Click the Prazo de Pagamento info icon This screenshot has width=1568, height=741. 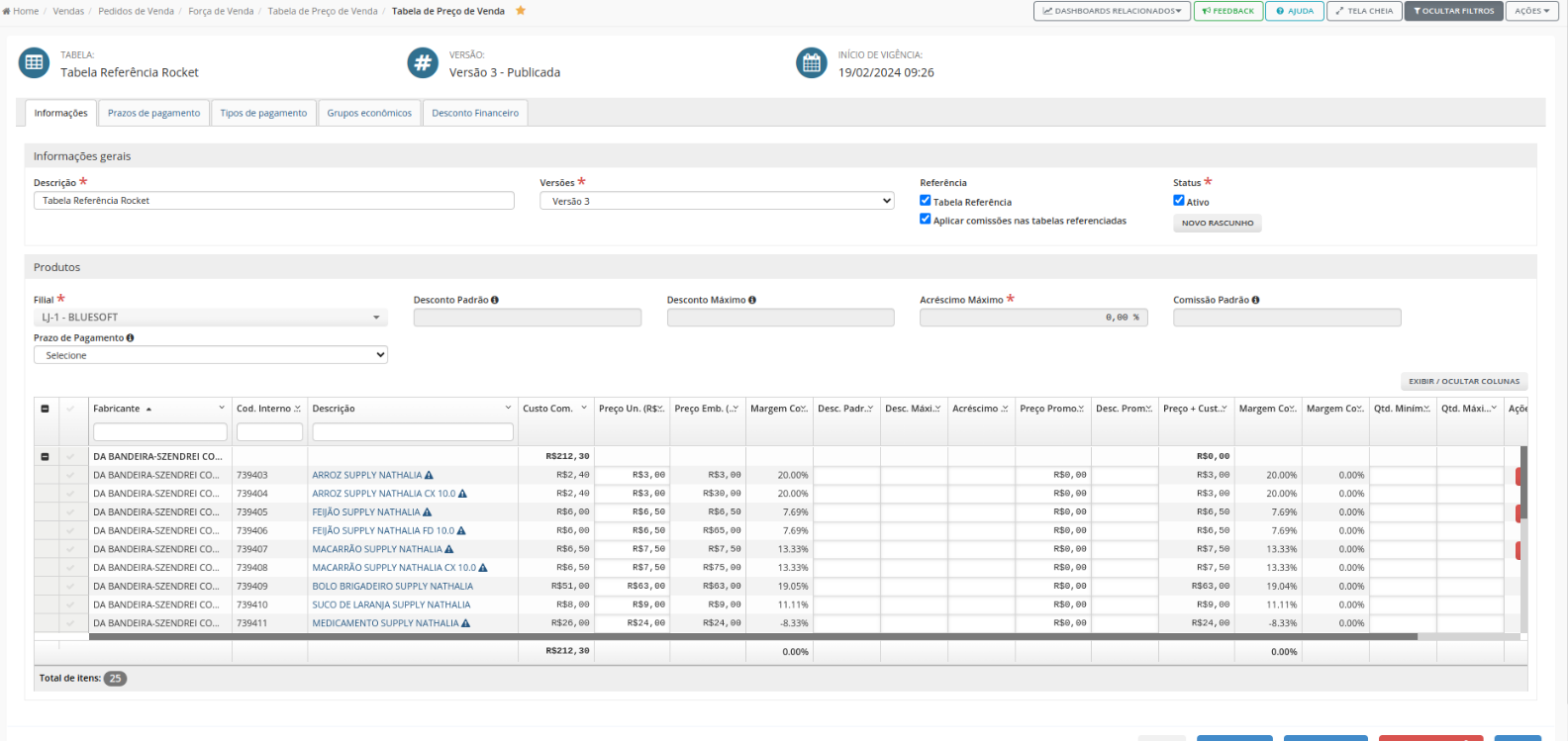click(x=130, y=338)
